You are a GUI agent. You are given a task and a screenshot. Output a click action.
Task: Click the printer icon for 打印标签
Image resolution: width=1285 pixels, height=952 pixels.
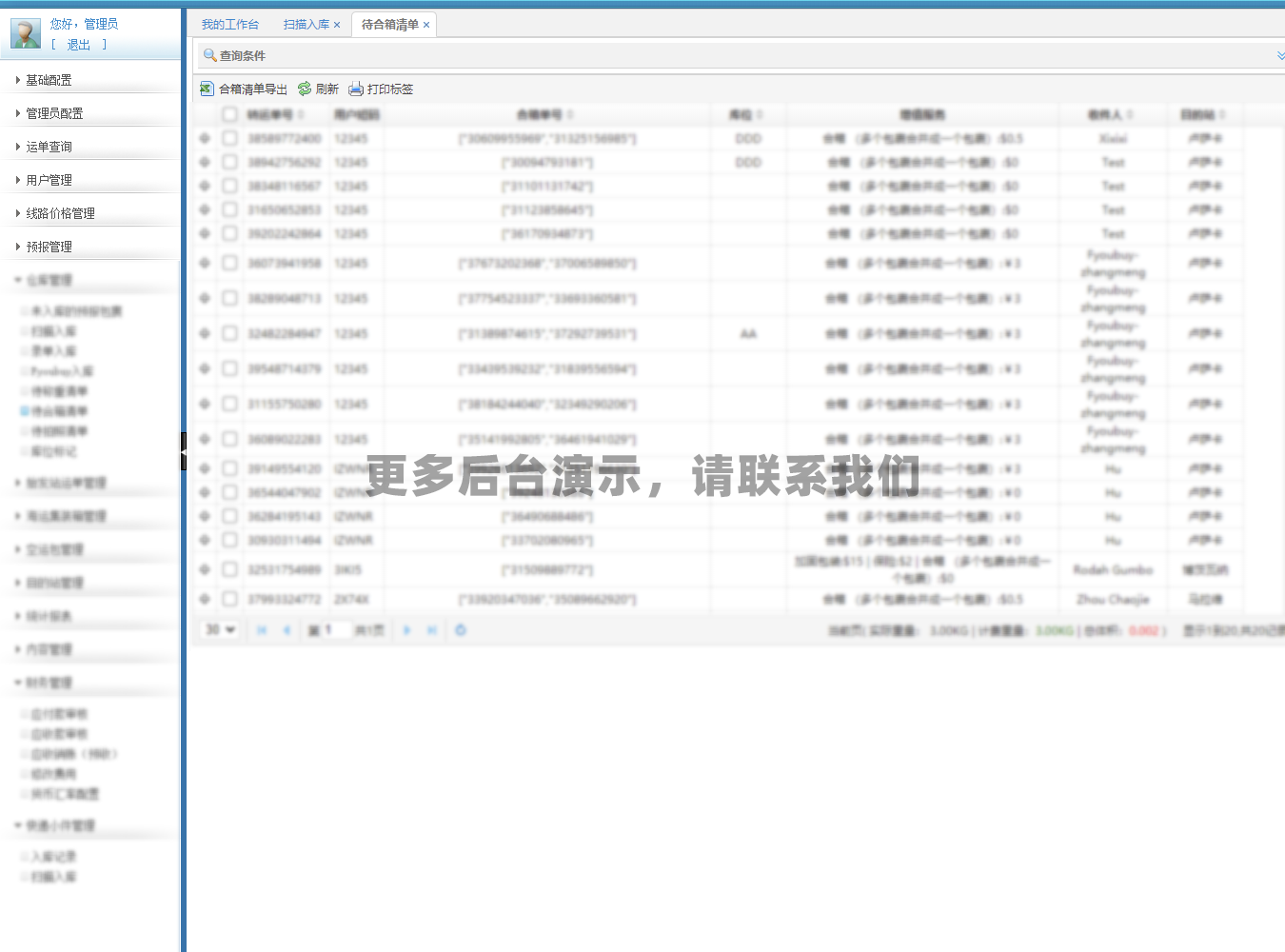pyautogui.click(x=356, y=89)
